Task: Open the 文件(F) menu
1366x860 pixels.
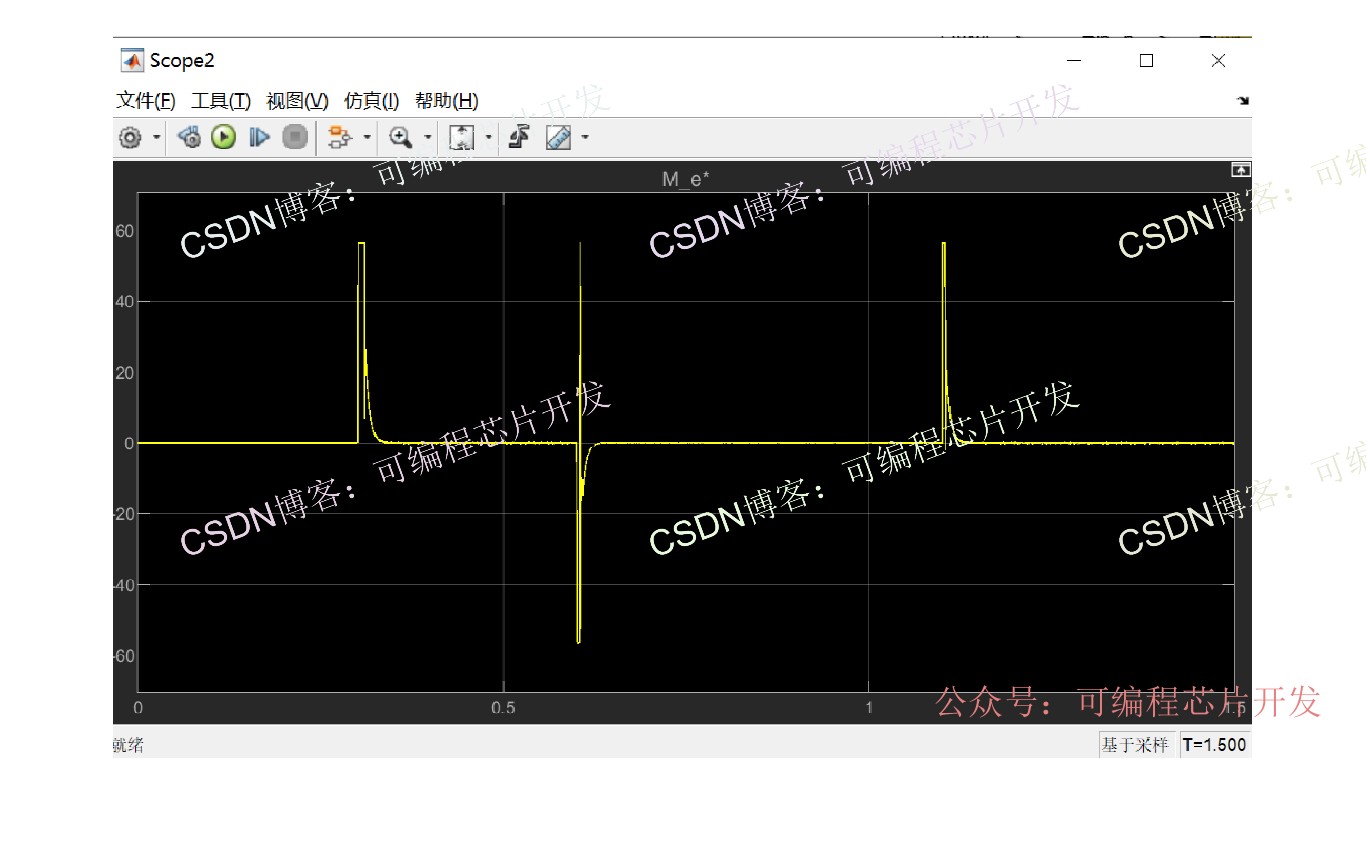Action: click(x=146, y=101)
